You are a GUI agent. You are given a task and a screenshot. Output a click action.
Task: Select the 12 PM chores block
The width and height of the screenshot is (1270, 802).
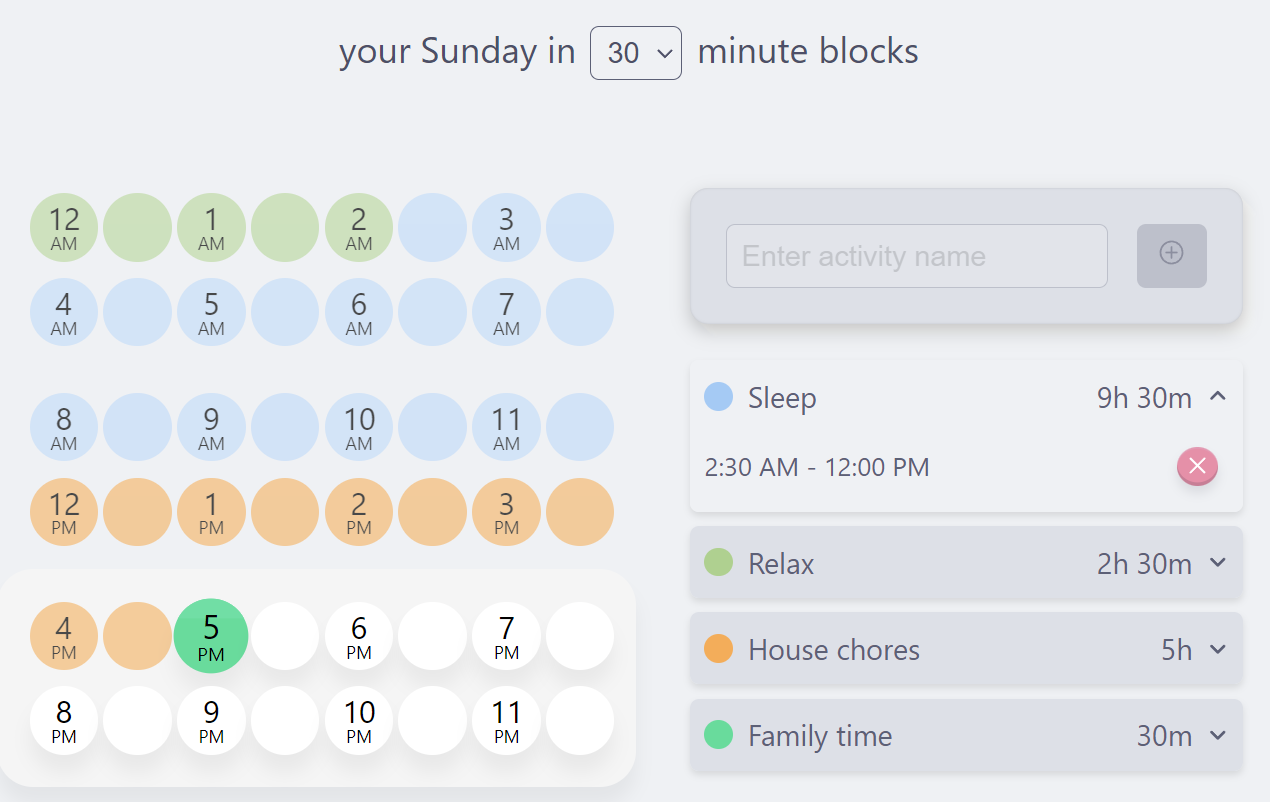[64, 512]
